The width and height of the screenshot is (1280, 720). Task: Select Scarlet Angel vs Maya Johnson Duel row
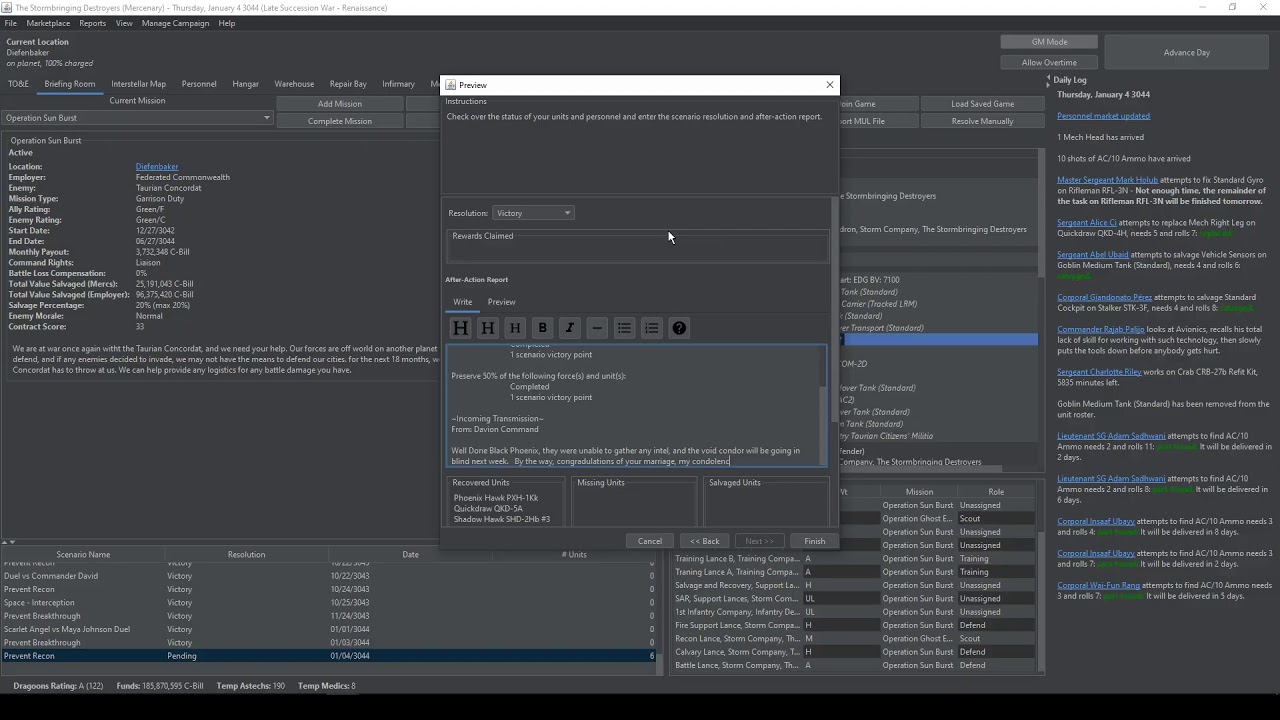(329, 629)
